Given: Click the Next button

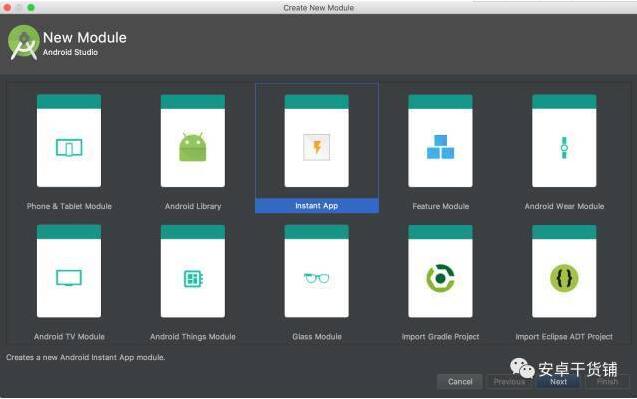Looking at the screenshot, I should [x=558, y=382].
